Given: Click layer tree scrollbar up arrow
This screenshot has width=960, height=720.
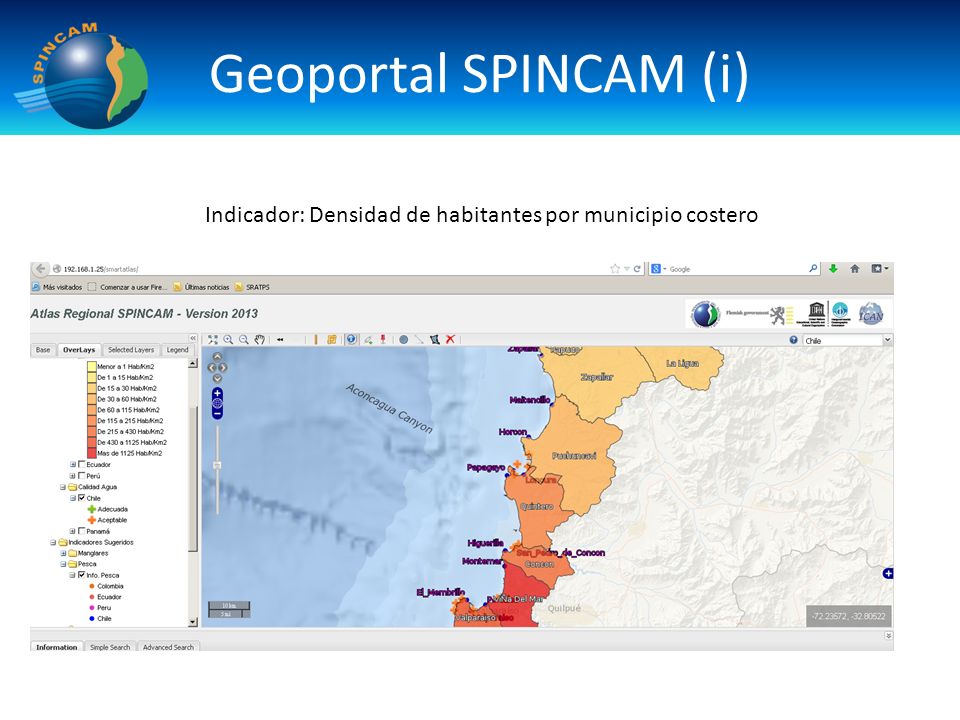Looking at the screenshot, I should (193, 364).
